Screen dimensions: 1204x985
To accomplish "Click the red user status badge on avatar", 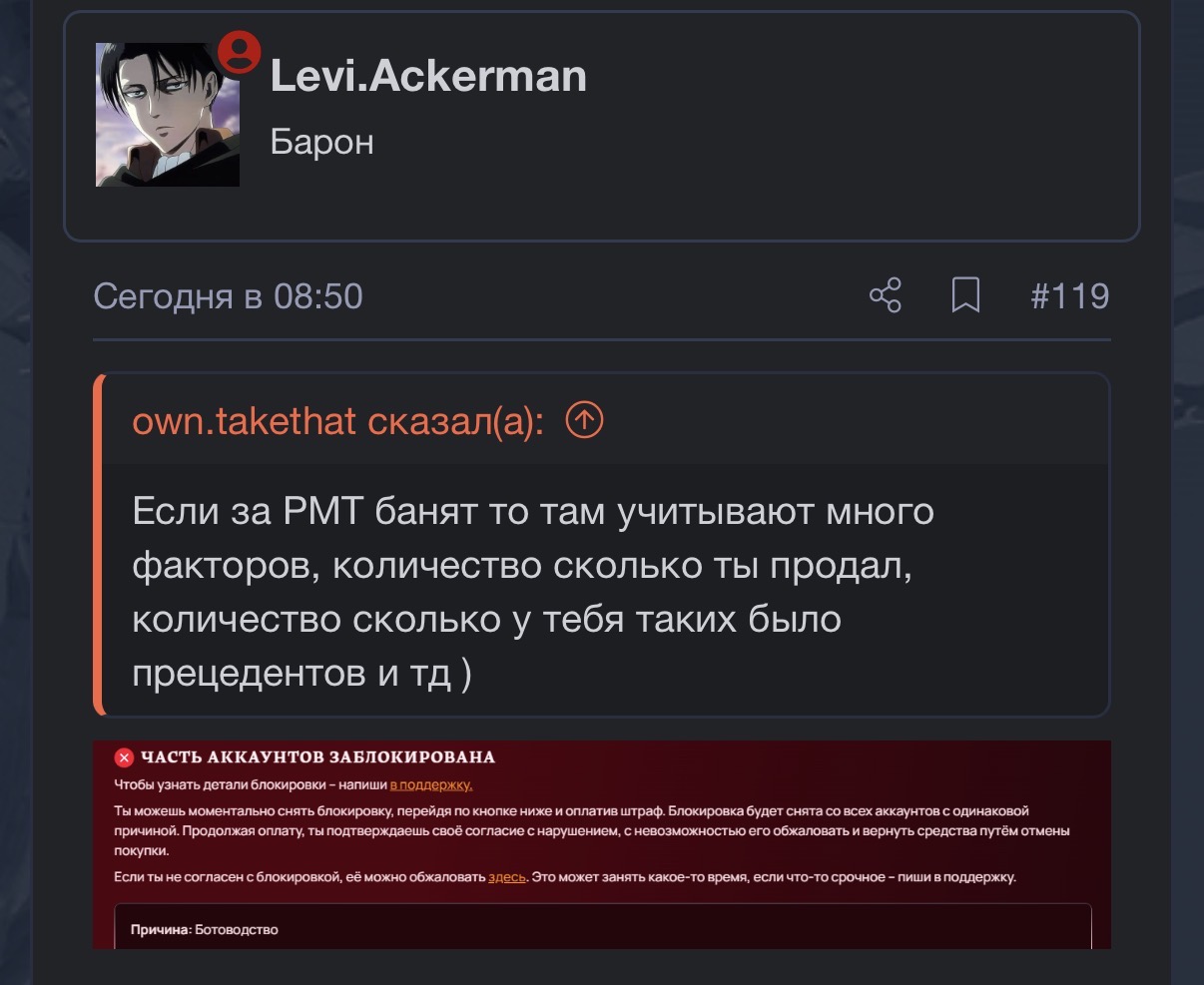I will tap(240, 53).
